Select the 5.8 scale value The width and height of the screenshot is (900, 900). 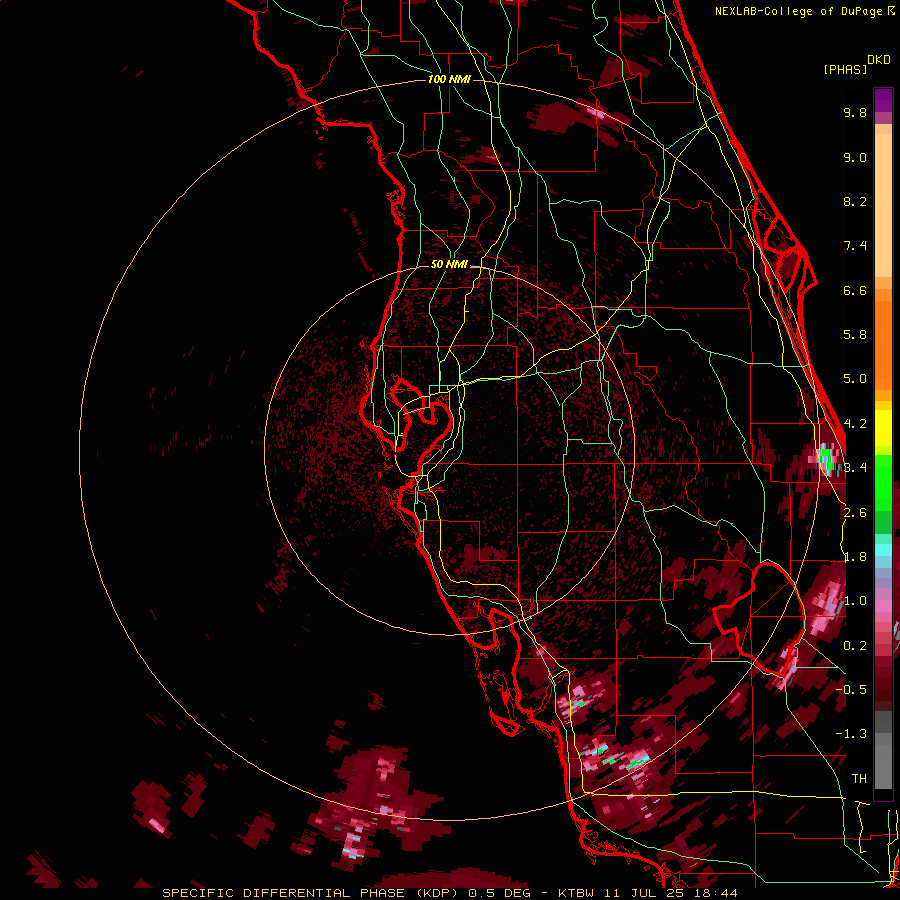(x=855, y=335)
